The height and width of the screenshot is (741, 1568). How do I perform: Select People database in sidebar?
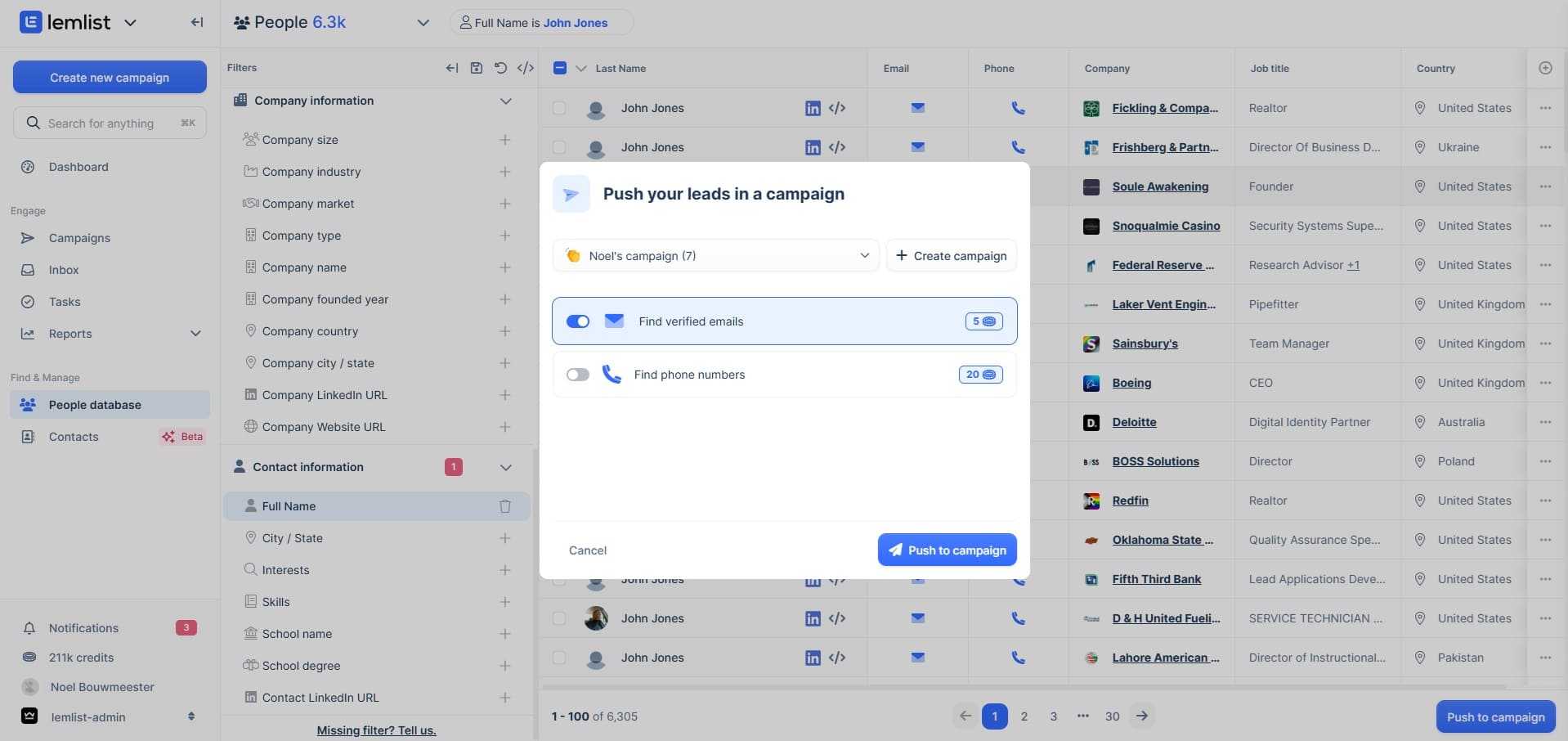pyautogui.click(x=110, y=405)
